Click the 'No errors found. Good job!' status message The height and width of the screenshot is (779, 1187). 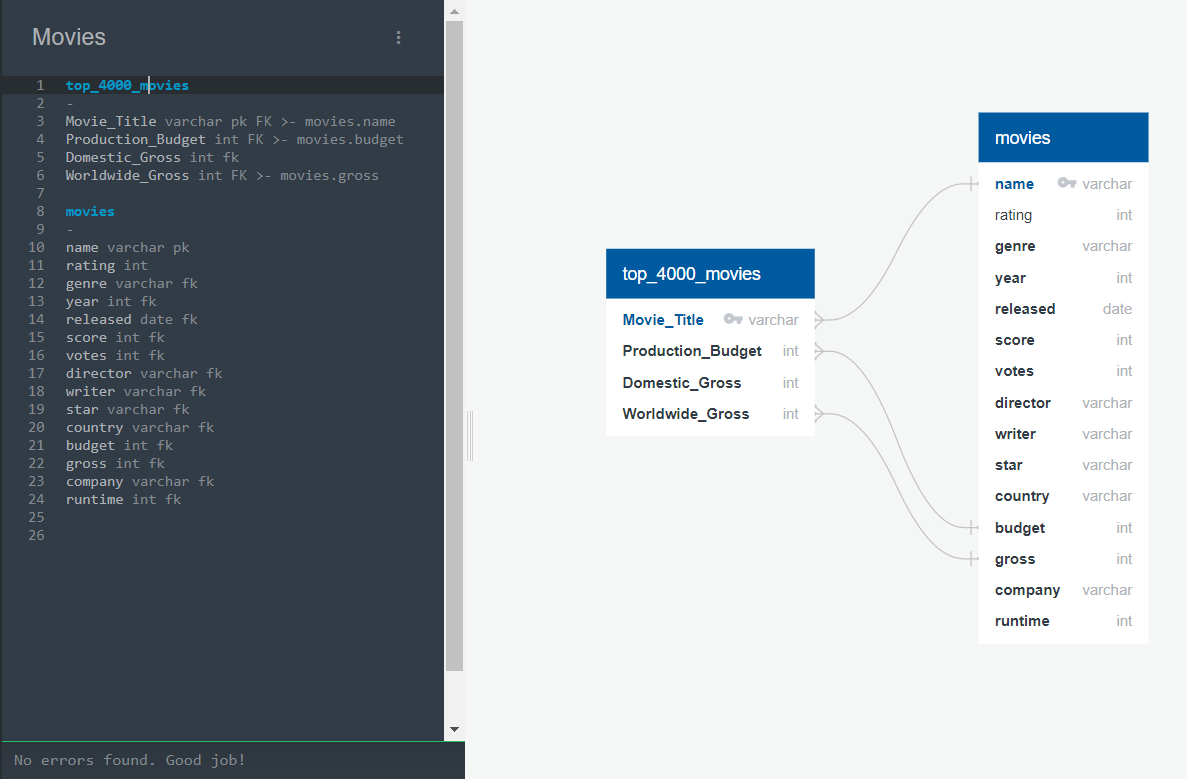pos(129,760)
